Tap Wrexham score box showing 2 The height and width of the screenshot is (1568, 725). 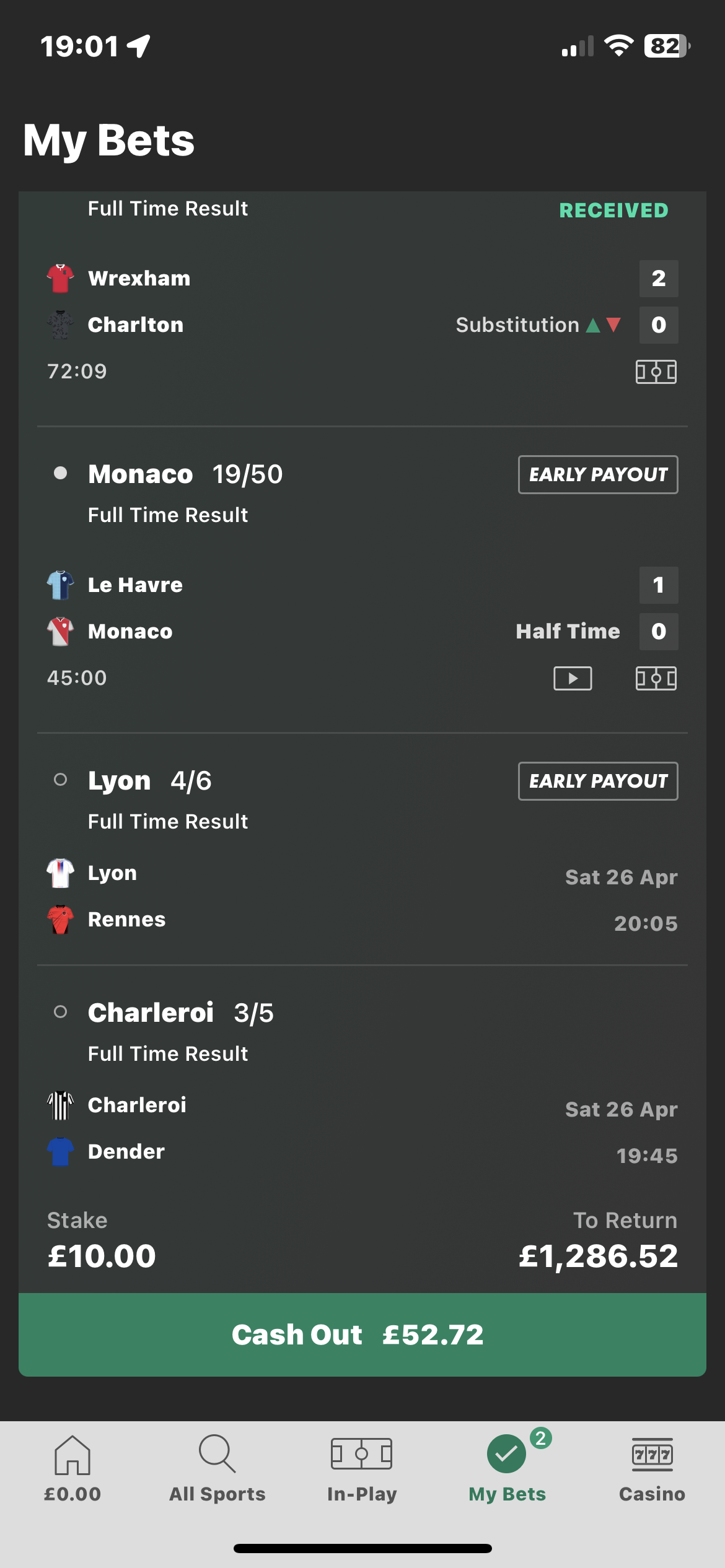click(659, 279)
